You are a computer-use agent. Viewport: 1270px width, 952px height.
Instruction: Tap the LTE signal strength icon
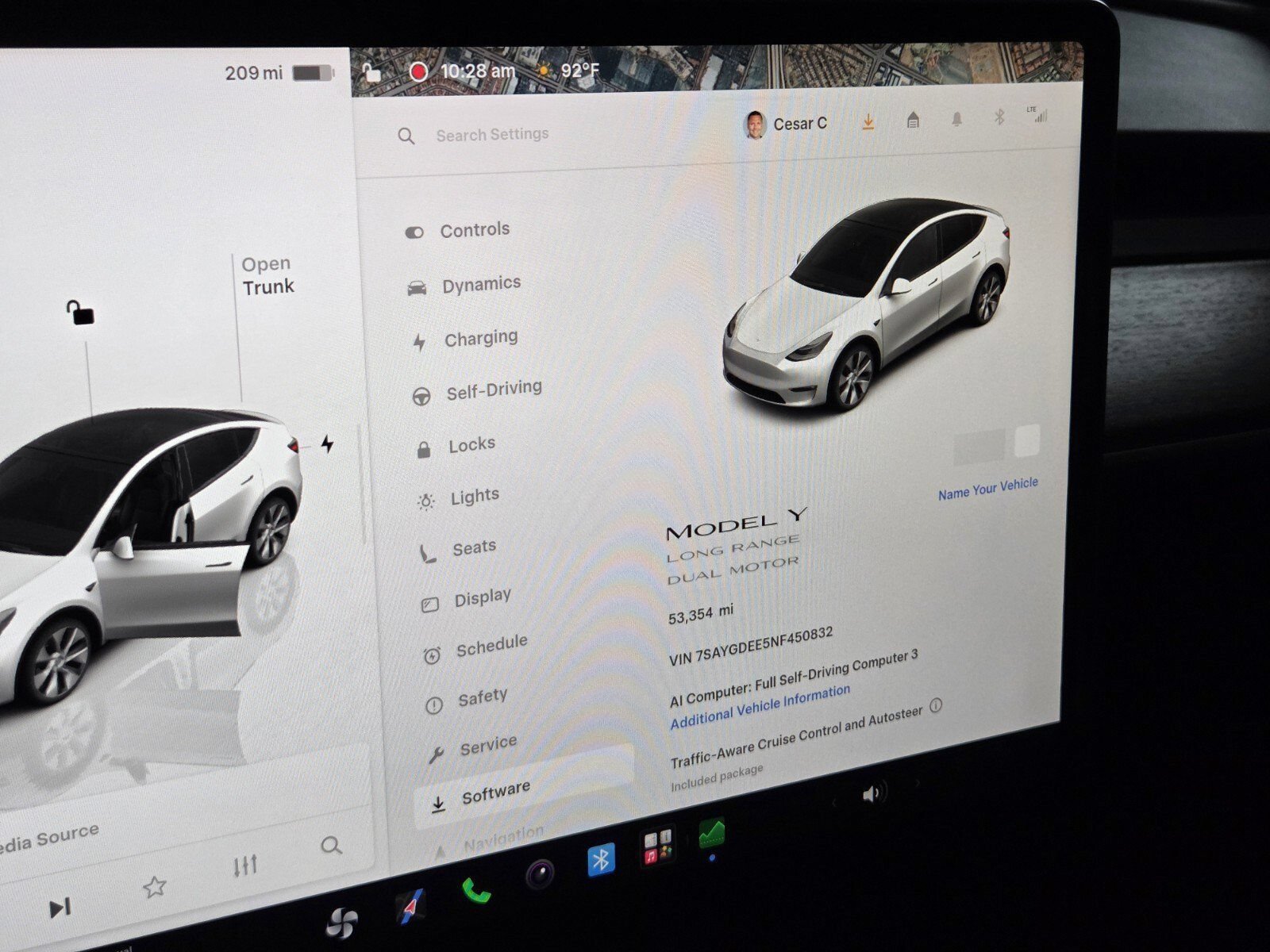click(x=1037, y=114)
